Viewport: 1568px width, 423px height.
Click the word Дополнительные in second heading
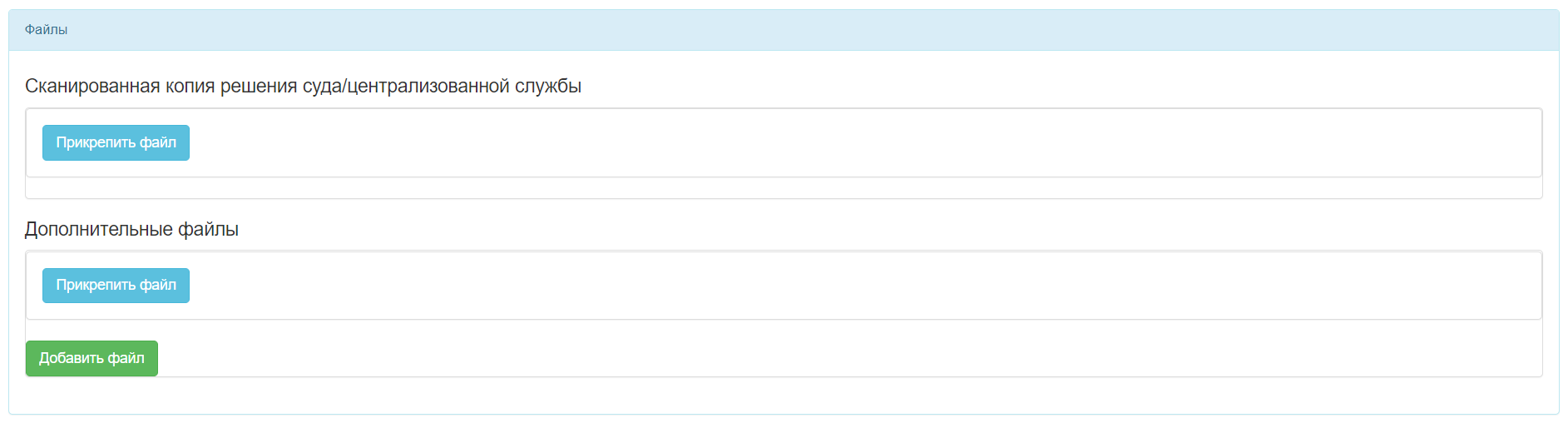pyautogui.click(x=99, y=229)
